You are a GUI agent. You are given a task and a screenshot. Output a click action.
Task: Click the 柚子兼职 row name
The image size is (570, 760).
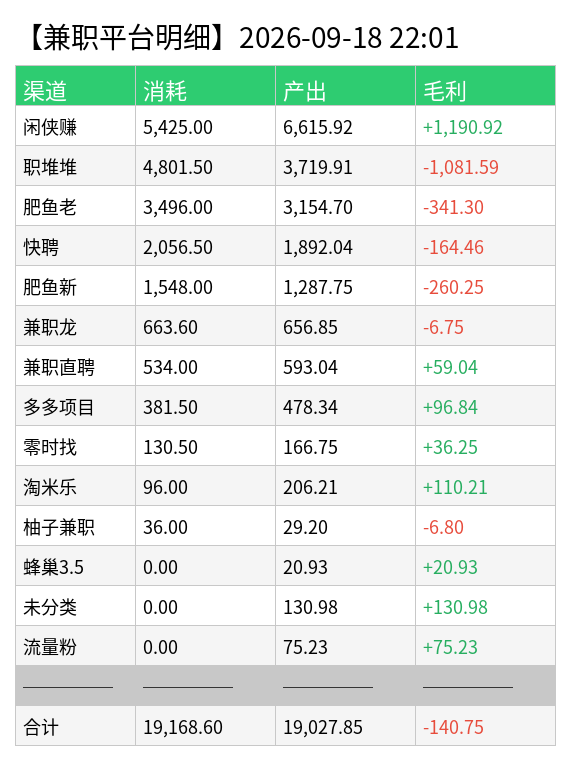click(59, 527)
